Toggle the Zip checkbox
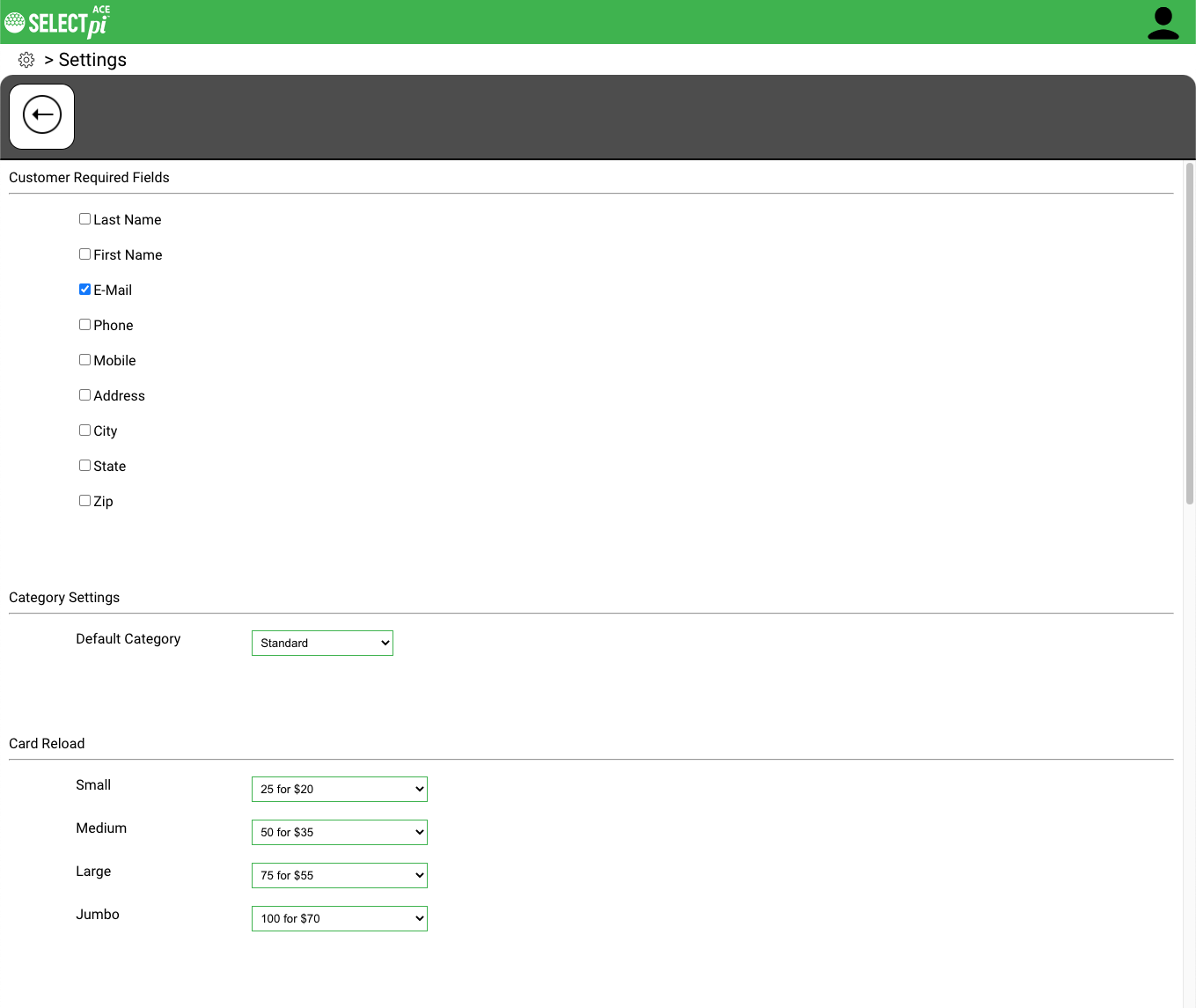 point(84,501)
